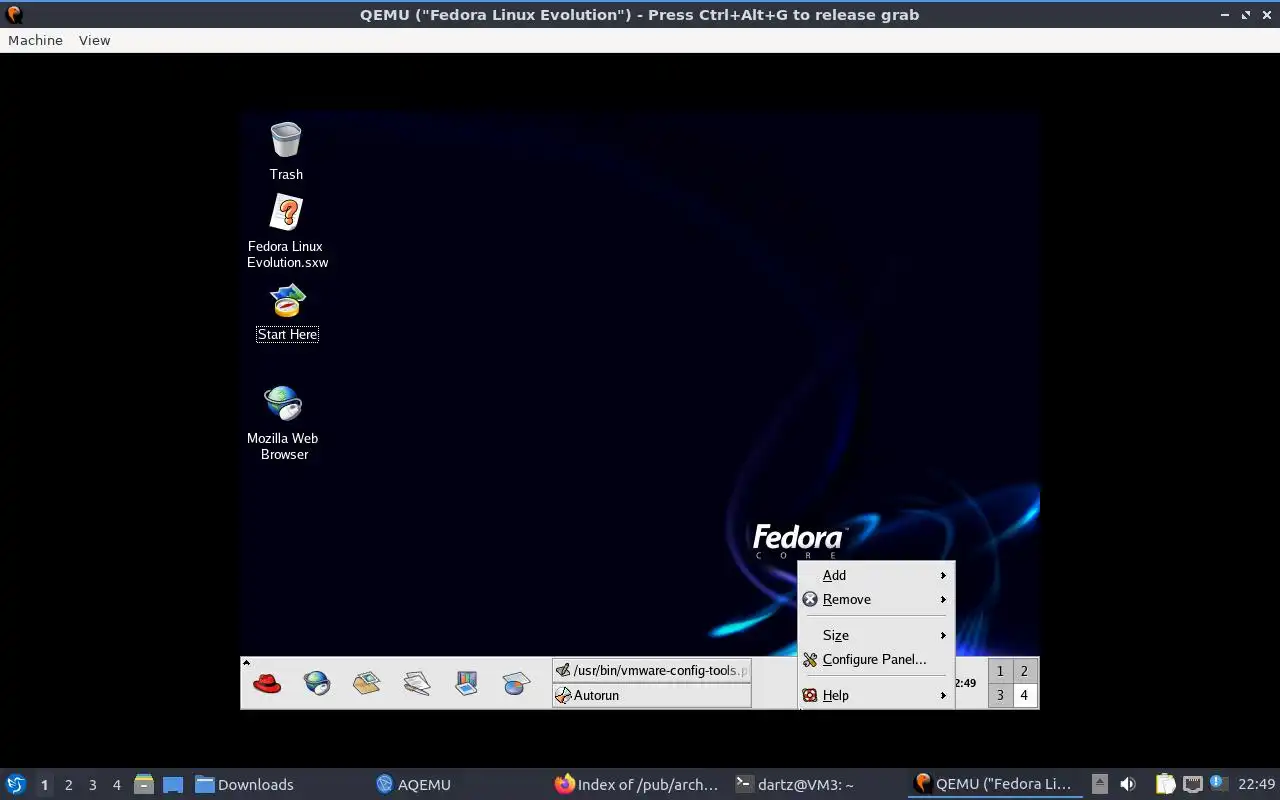
Task: Open QEMU Machine menu
Action: point(35,40)
